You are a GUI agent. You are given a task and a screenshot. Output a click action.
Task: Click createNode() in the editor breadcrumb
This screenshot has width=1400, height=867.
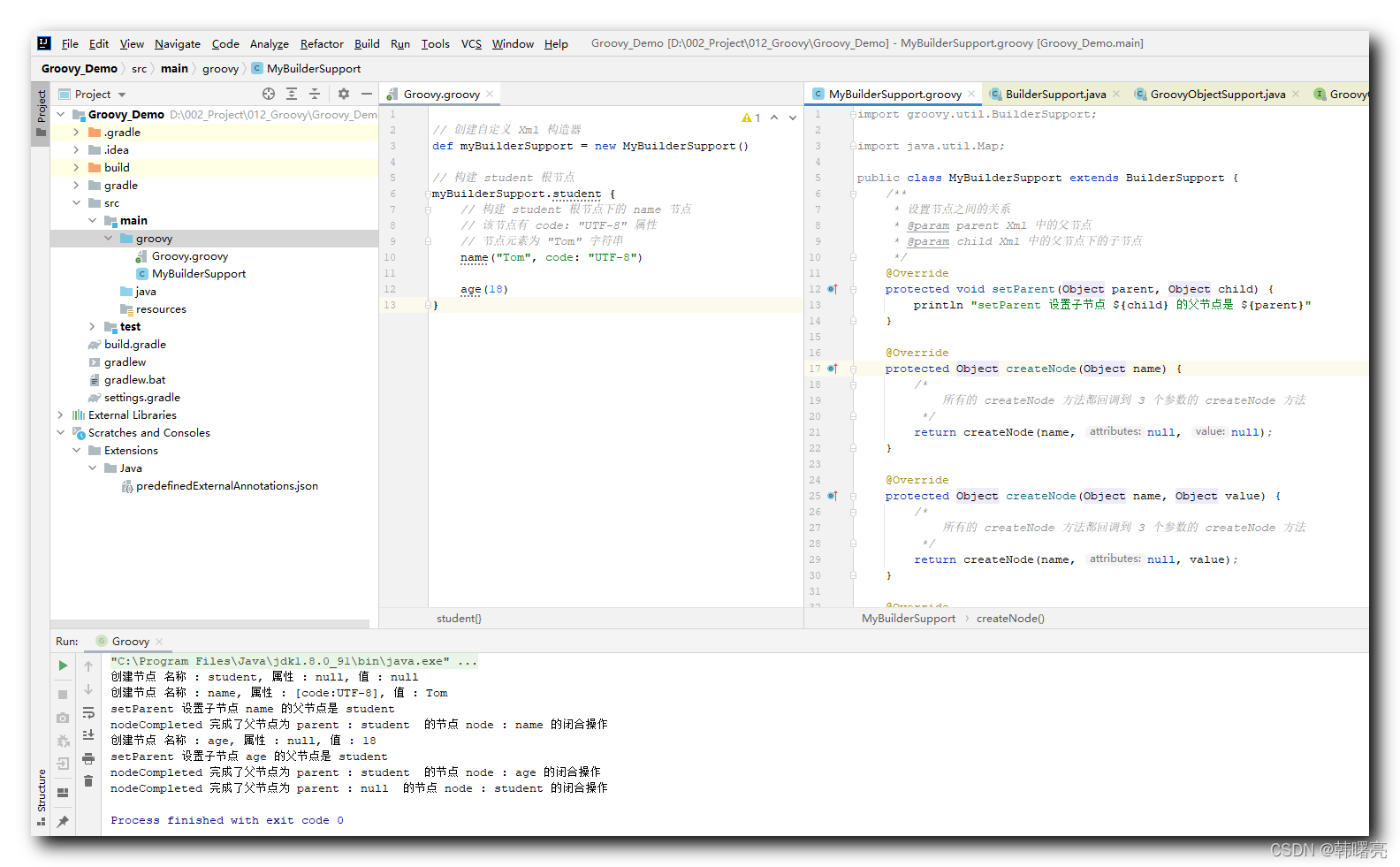pyautogui.click(x=1010, y=619)
